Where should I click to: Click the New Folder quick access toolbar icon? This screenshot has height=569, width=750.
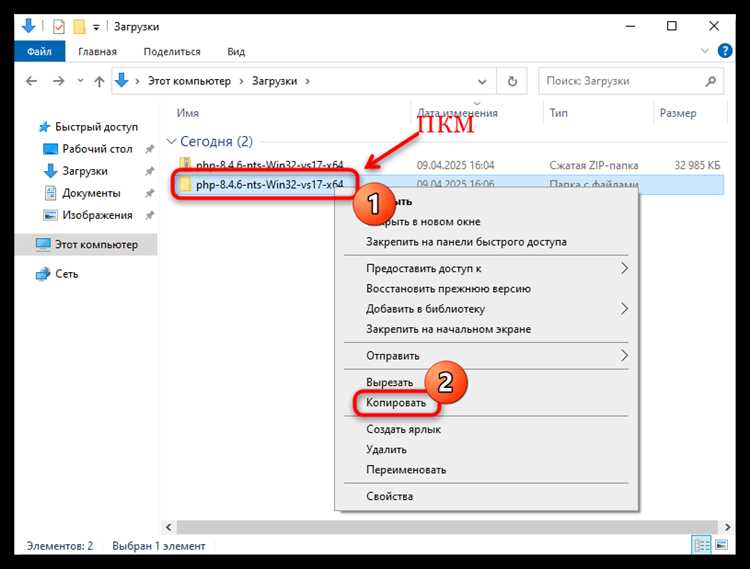(x=79, y=27)
